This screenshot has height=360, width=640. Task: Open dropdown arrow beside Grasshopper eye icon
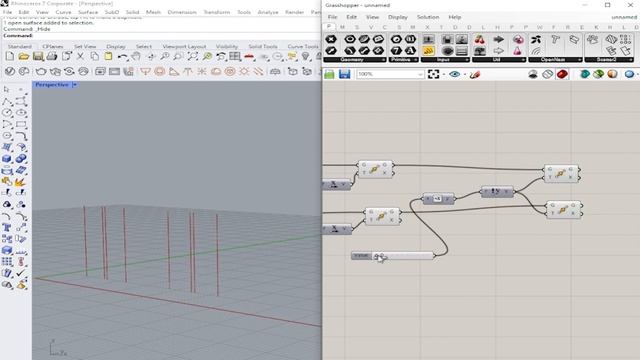point(464,74)
